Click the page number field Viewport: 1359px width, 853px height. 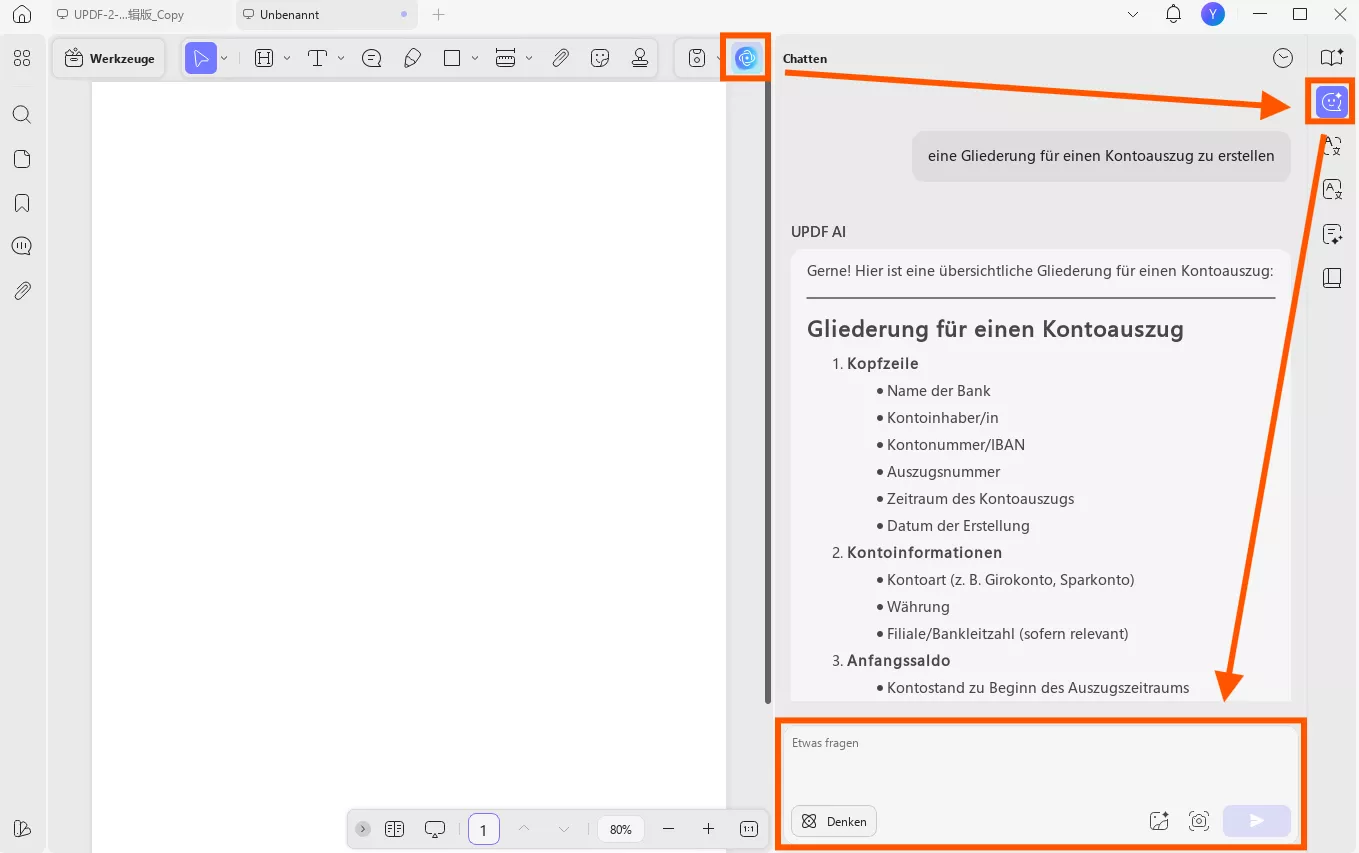tap(484, 829)
